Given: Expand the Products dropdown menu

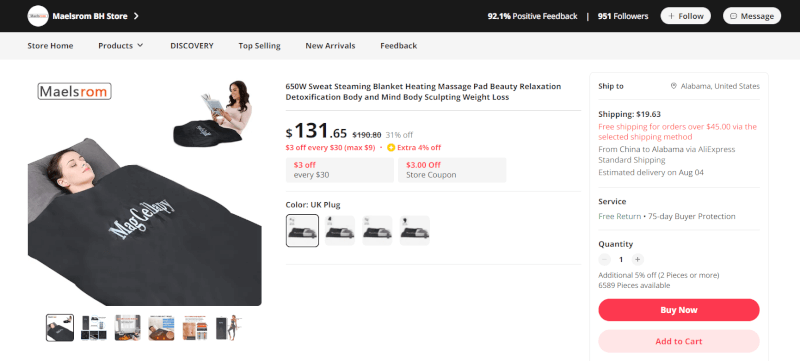Looking at the screenshot, I should tap(121, 45).
